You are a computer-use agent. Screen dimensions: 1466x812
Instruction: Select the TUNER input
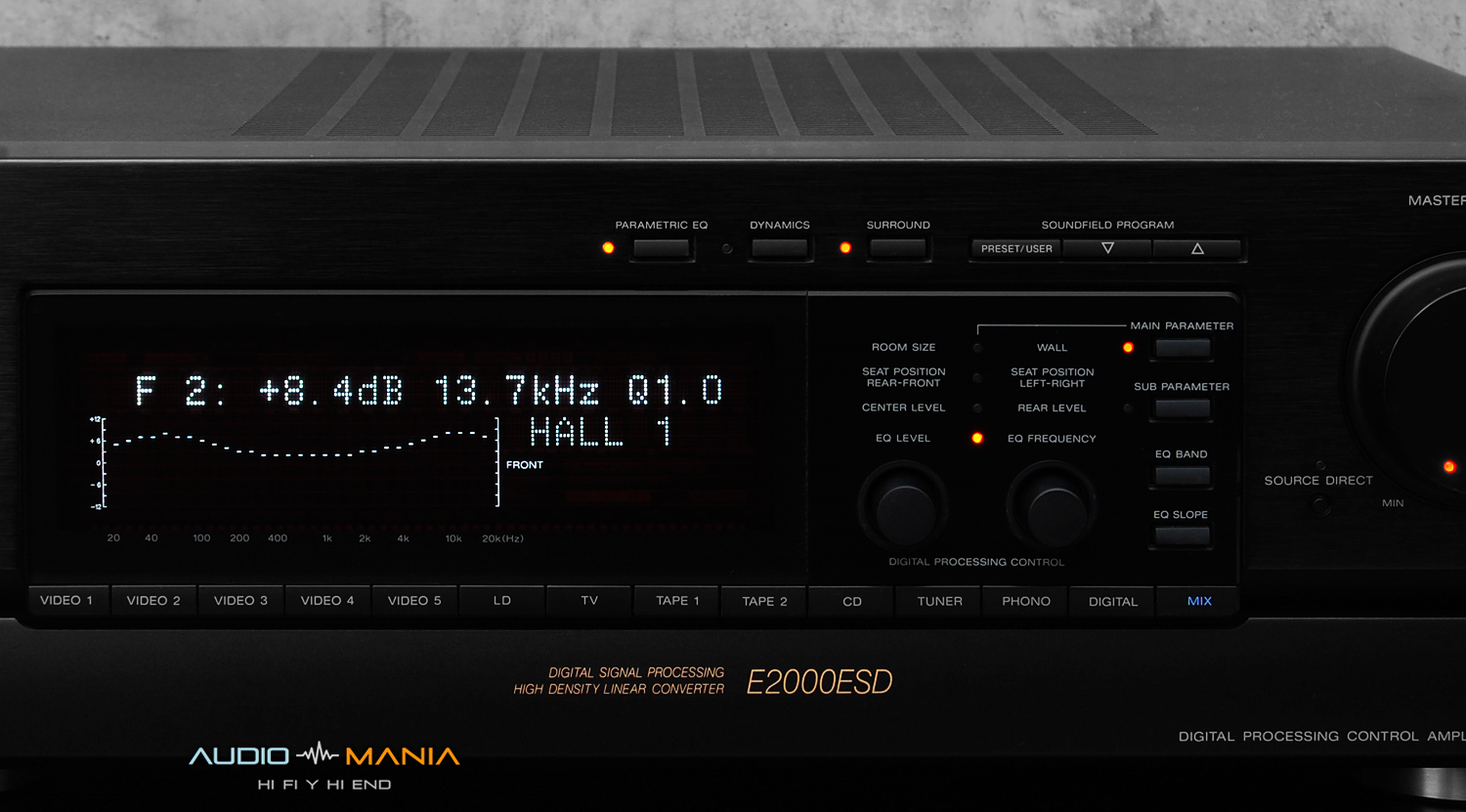939,601
